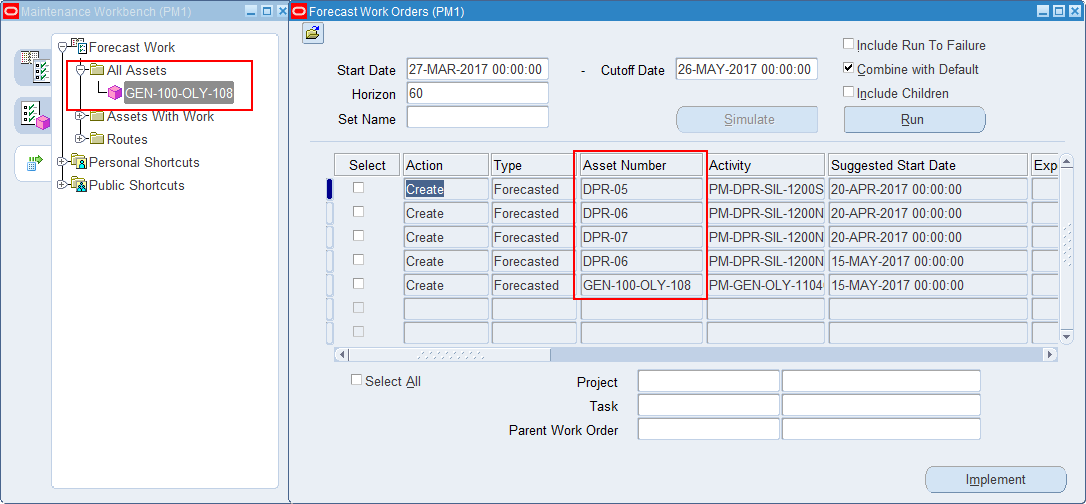Click the first Task input field
Screen dimensions: 1086x504
(x=709, y=405)
